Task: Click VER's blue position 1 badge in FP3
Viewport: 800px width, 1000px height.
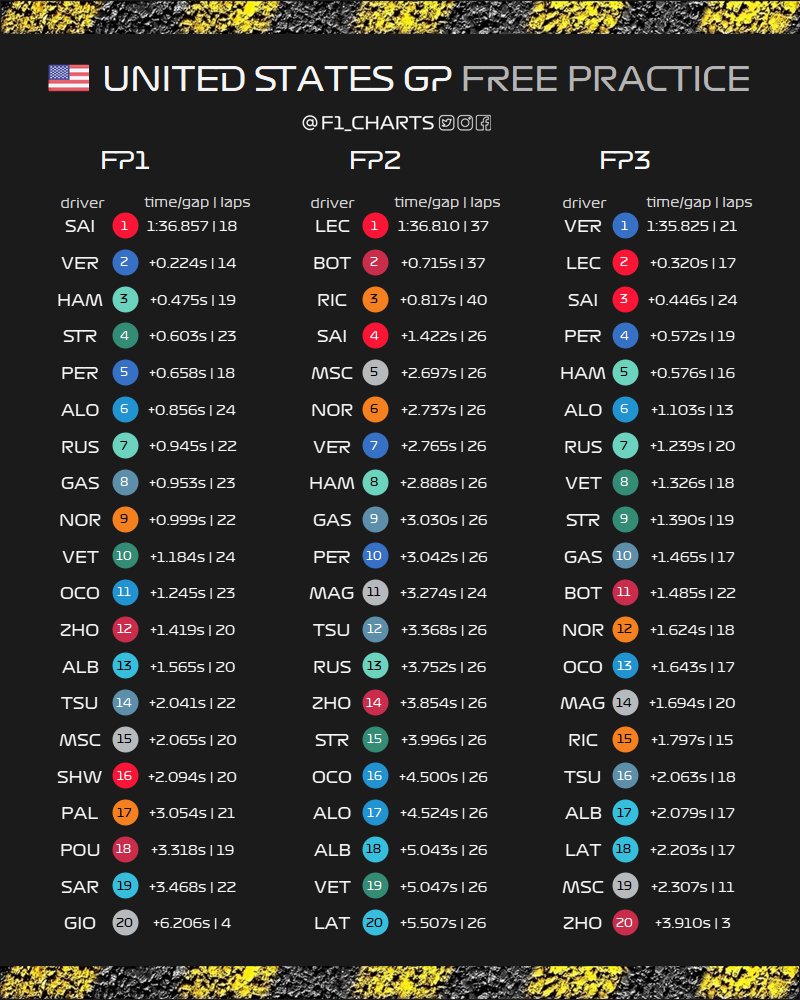Action: [624, 226]
